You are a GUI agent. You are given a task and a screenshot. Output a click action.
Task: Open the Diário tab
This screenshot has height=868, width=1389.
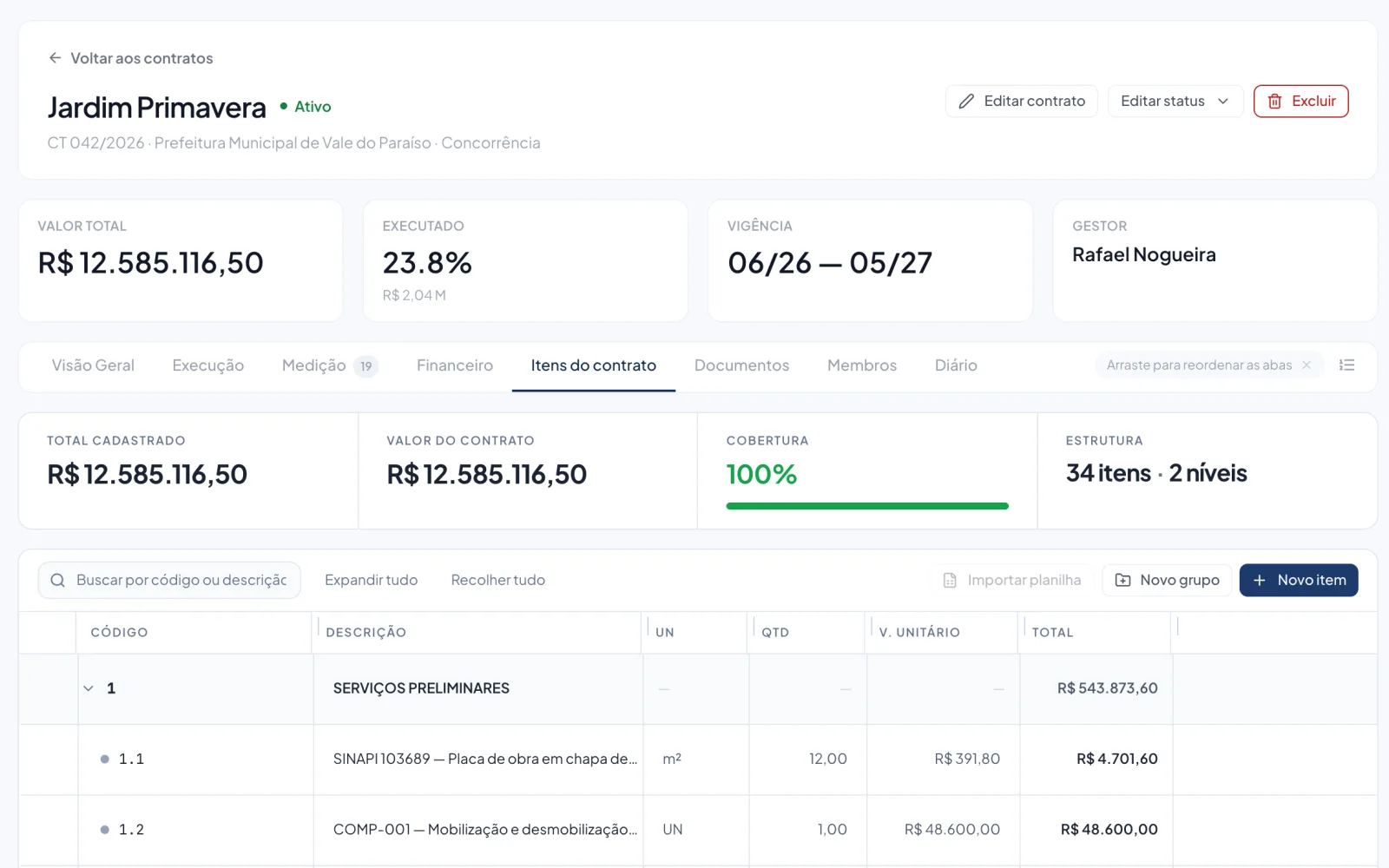tap(956, 365)
